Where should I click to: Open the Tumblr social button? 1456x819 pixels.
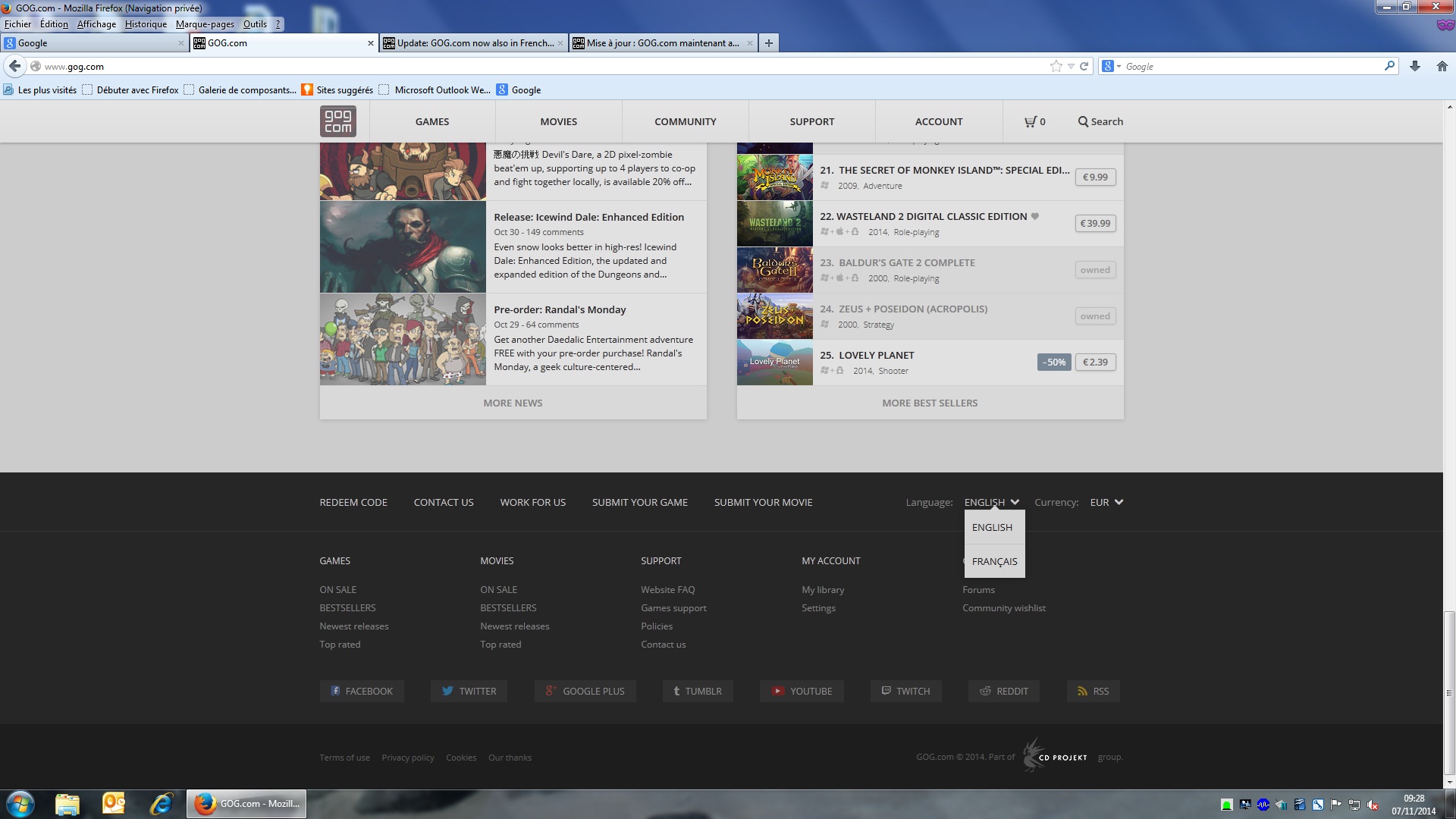(x=698, y=691)
